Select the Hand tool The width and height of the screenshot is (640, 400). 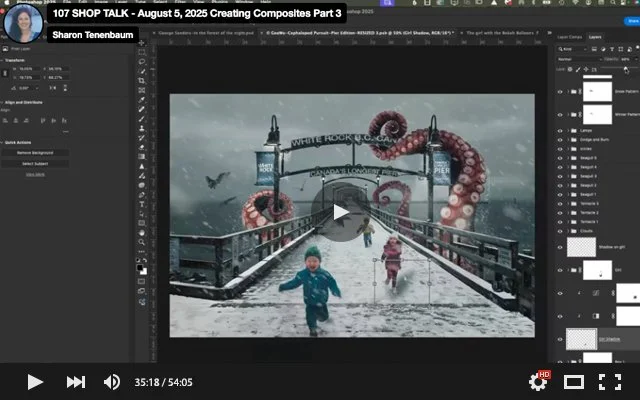point(142,233)
